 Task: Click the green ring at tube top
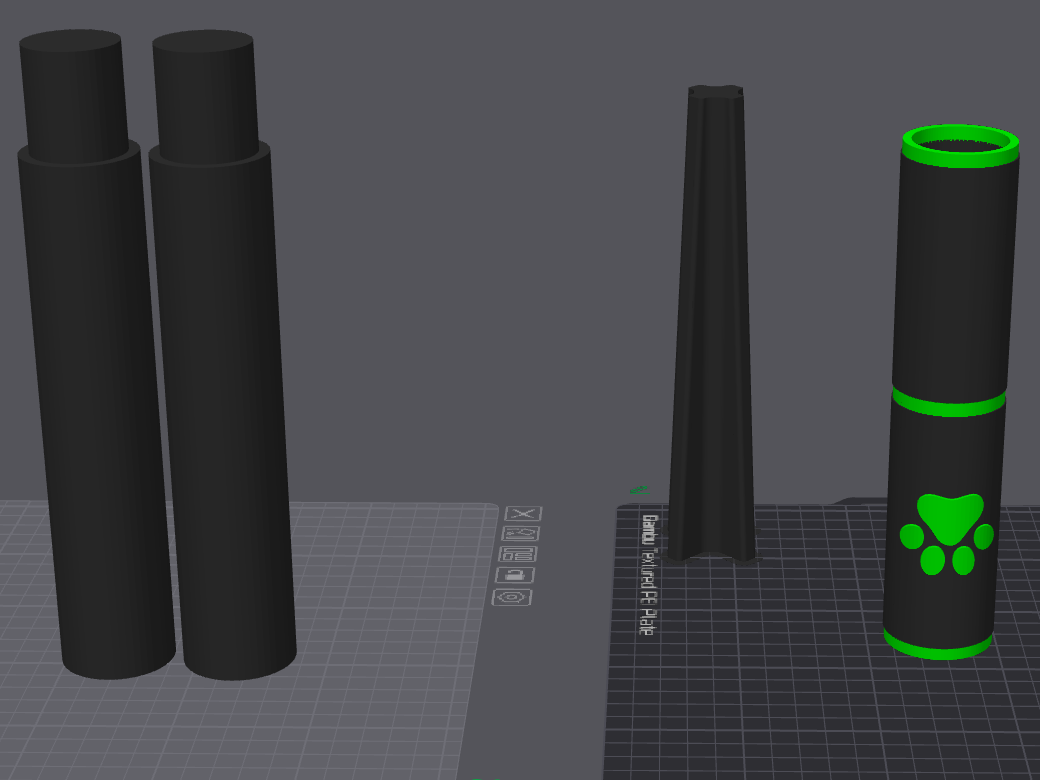[x=960, y=145]
